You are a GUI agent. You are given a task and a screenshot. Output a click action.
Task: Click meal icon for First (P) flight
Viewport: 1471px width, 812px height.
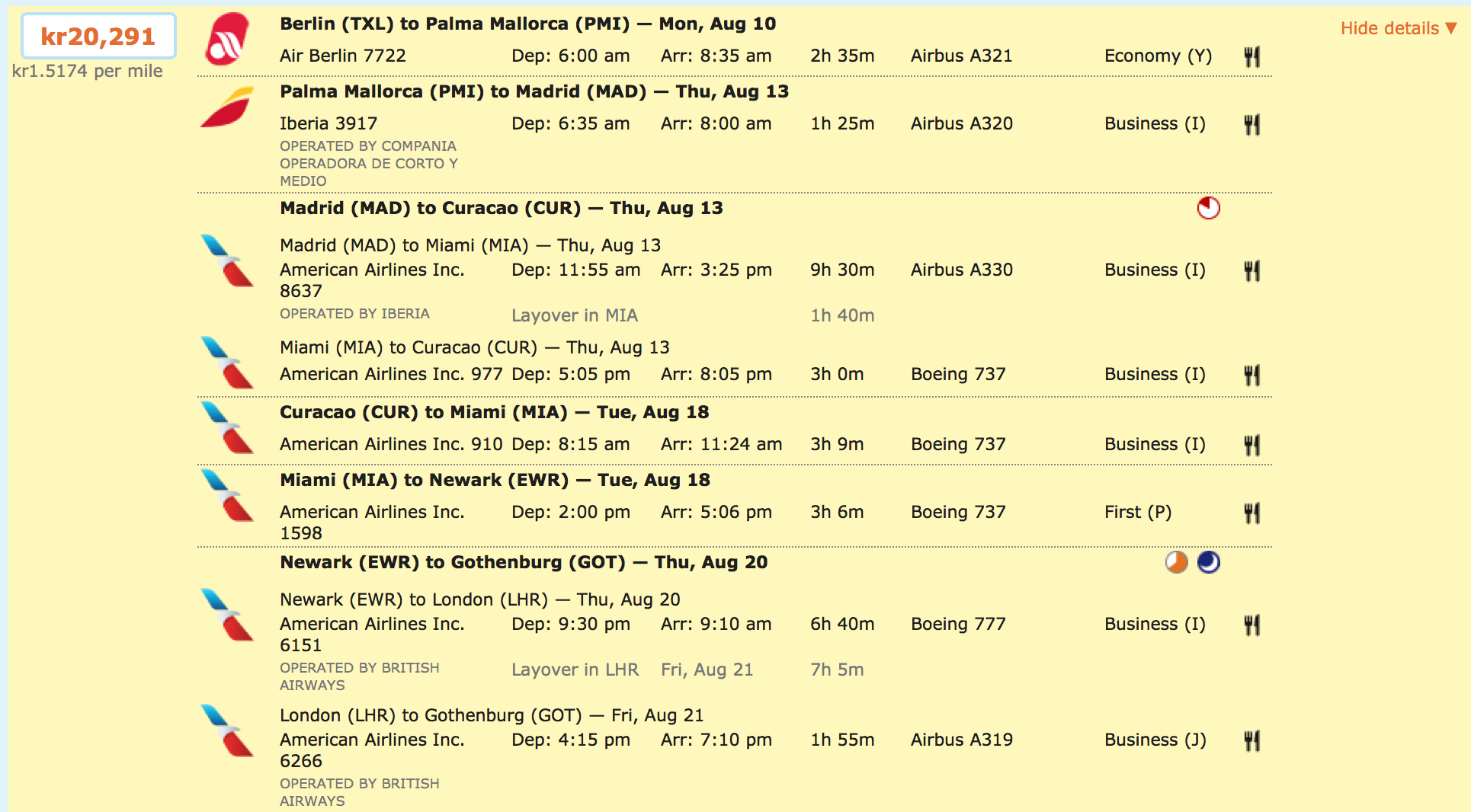(x=1251, y=513)
